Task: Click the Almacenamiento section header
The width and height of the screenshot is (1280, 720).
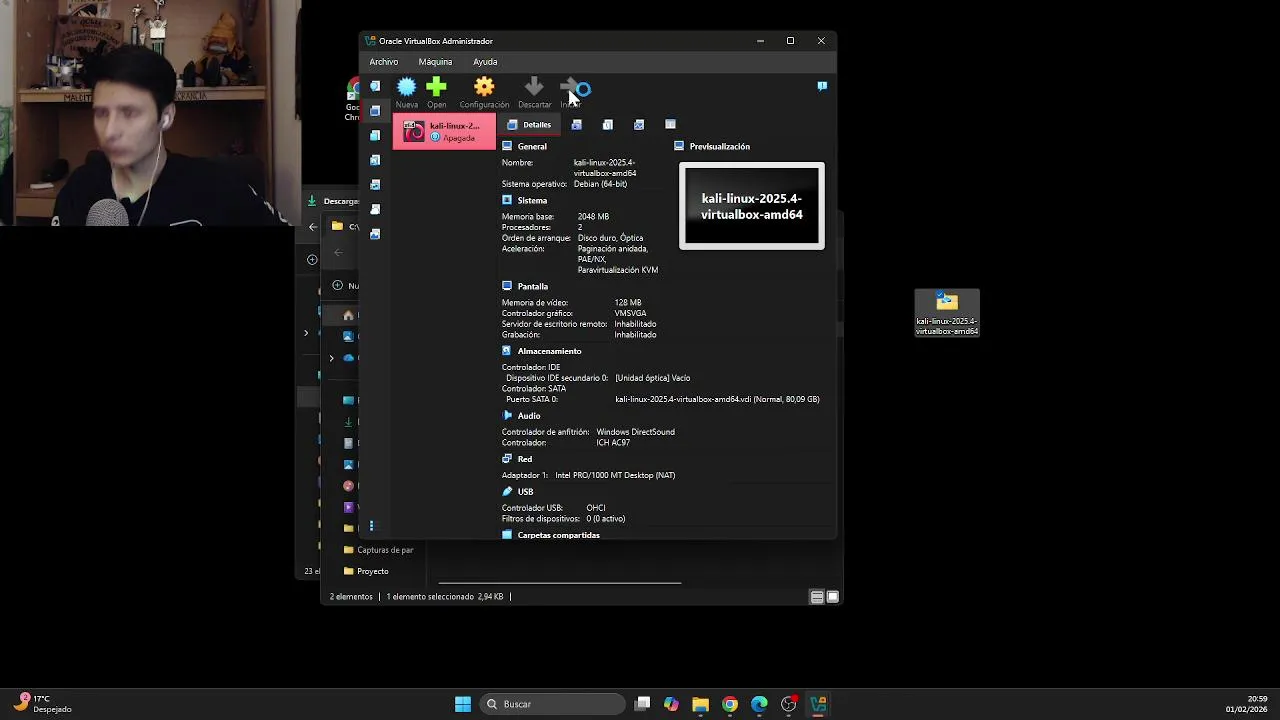Action: pos(549,352)
